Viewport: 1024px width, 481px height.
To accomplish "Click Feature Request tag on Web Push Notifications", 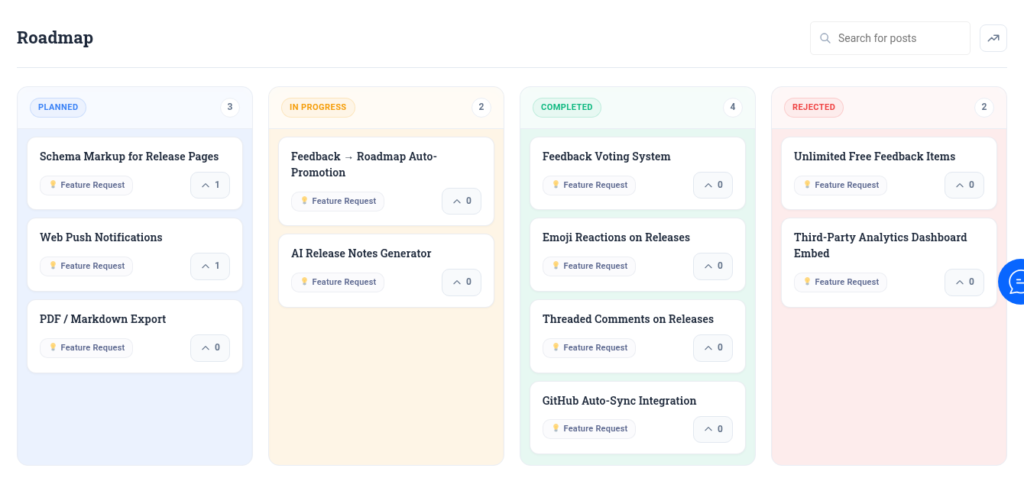I will (86, 266).
